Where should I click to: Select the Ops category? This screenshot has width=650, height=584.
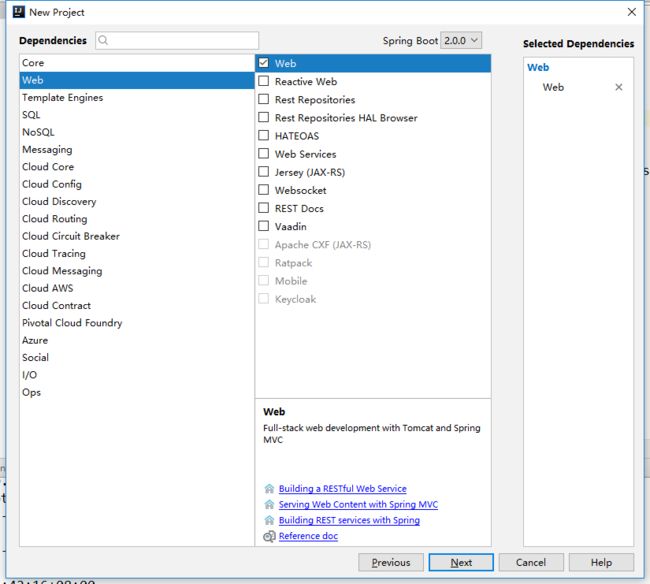[x=137, y=392]
